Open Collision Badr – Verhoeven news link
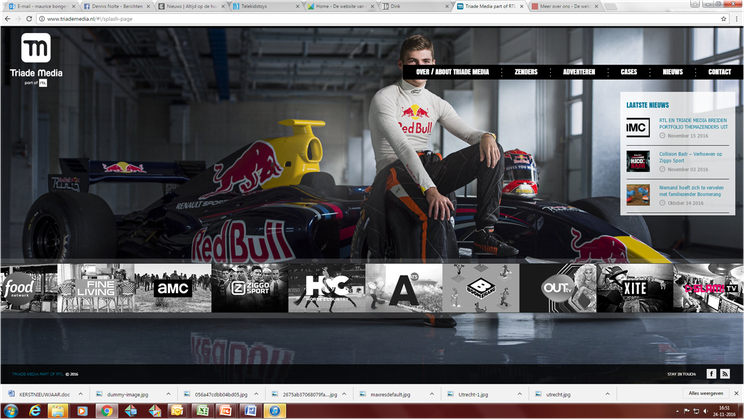This screenshot has width=744, height=419. [690, 157]
